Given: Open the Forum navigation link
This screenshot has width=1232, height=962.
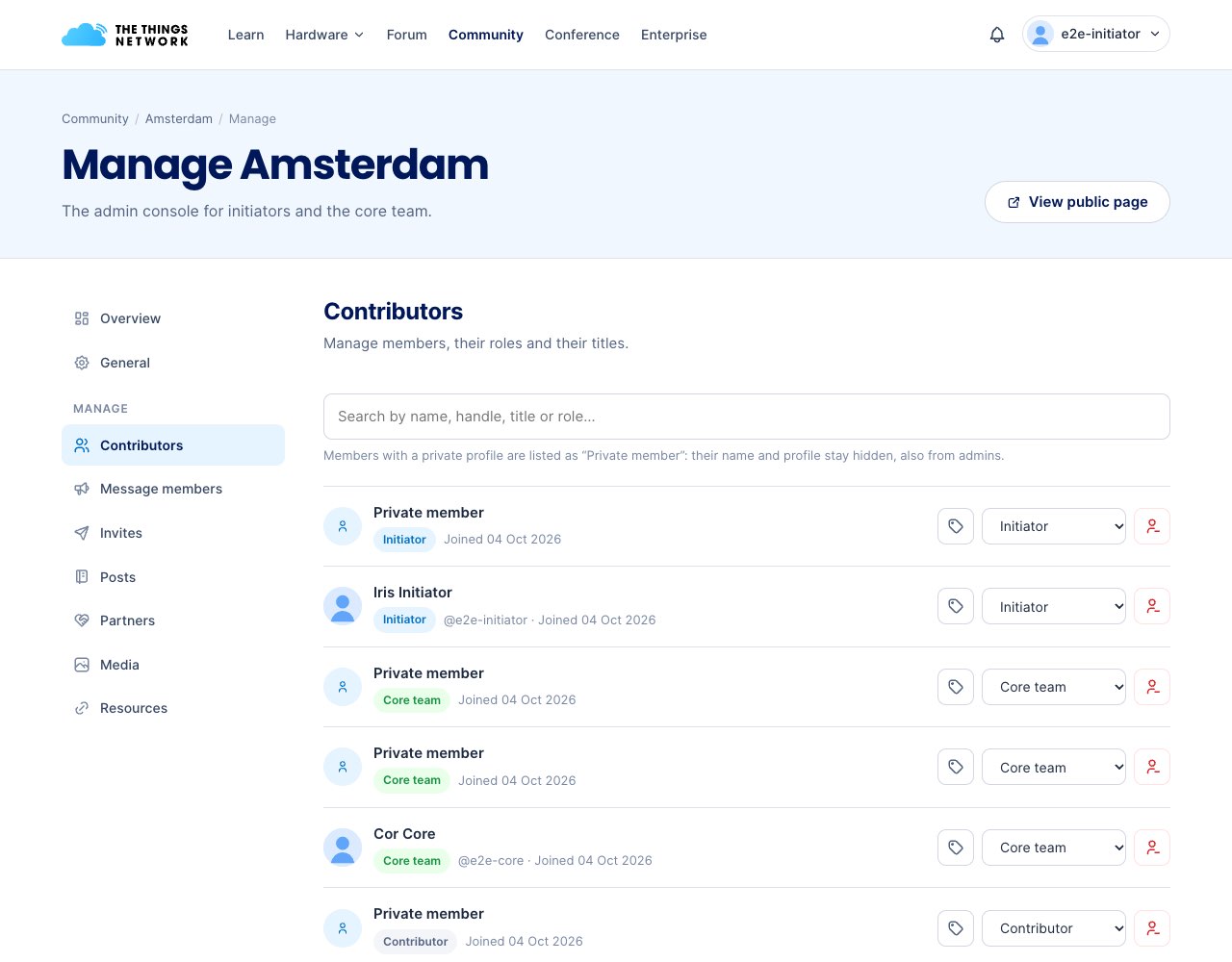Looking at the screenshot, I should point(406,35).
